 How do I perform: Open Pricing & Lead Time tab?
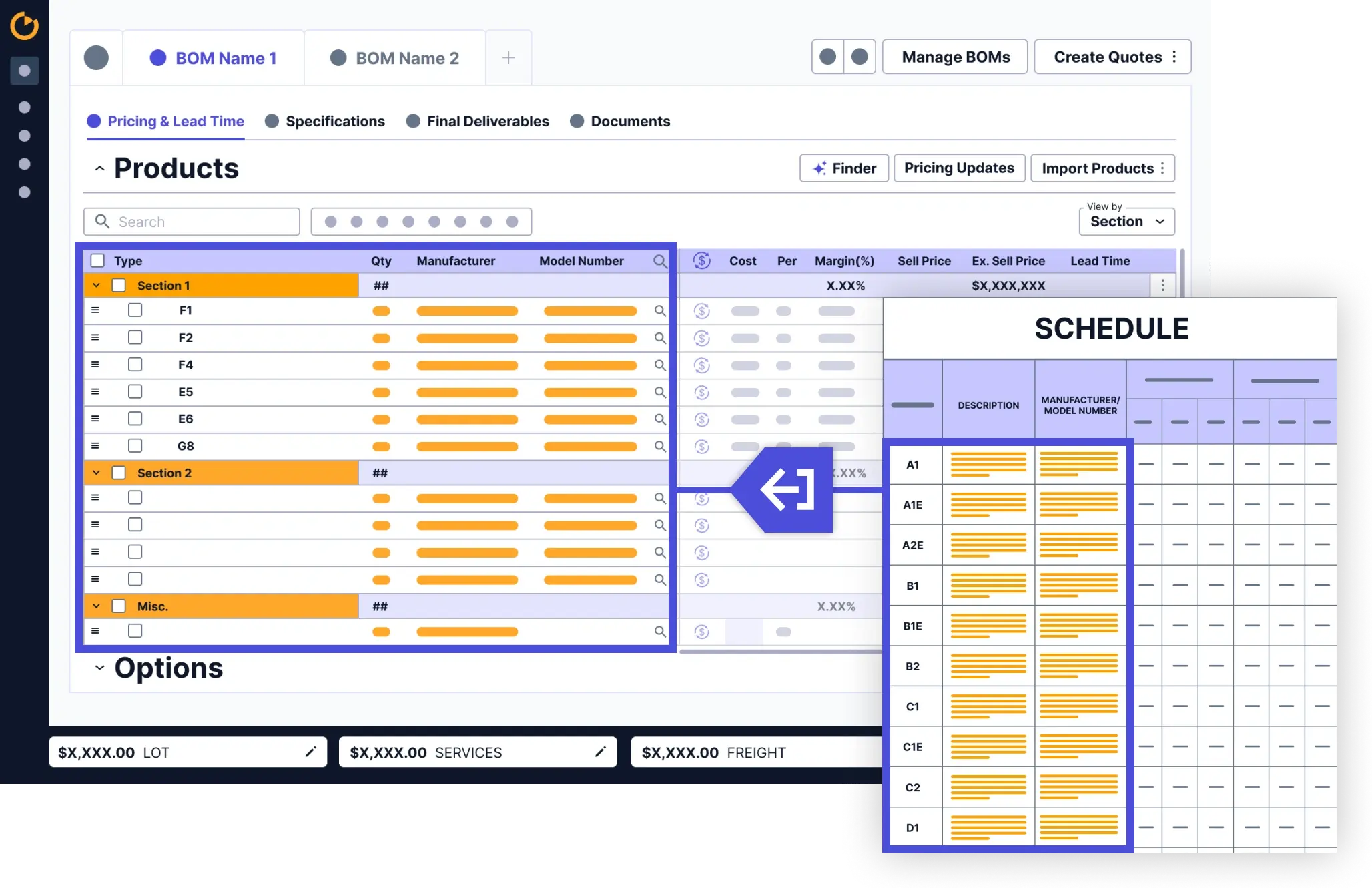[x=165, y=122]
